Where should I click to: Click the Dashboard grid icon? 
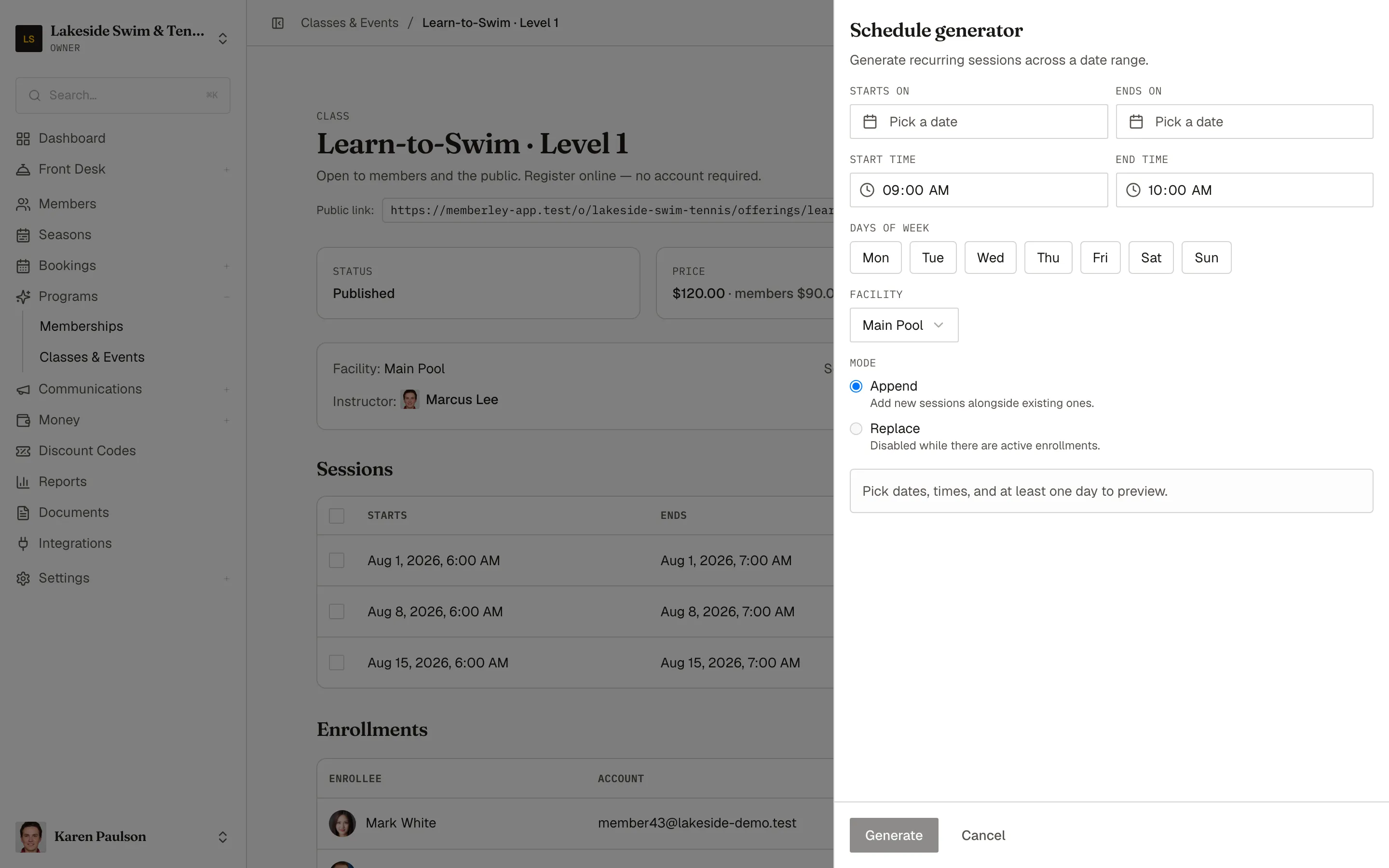click(23, 138)
